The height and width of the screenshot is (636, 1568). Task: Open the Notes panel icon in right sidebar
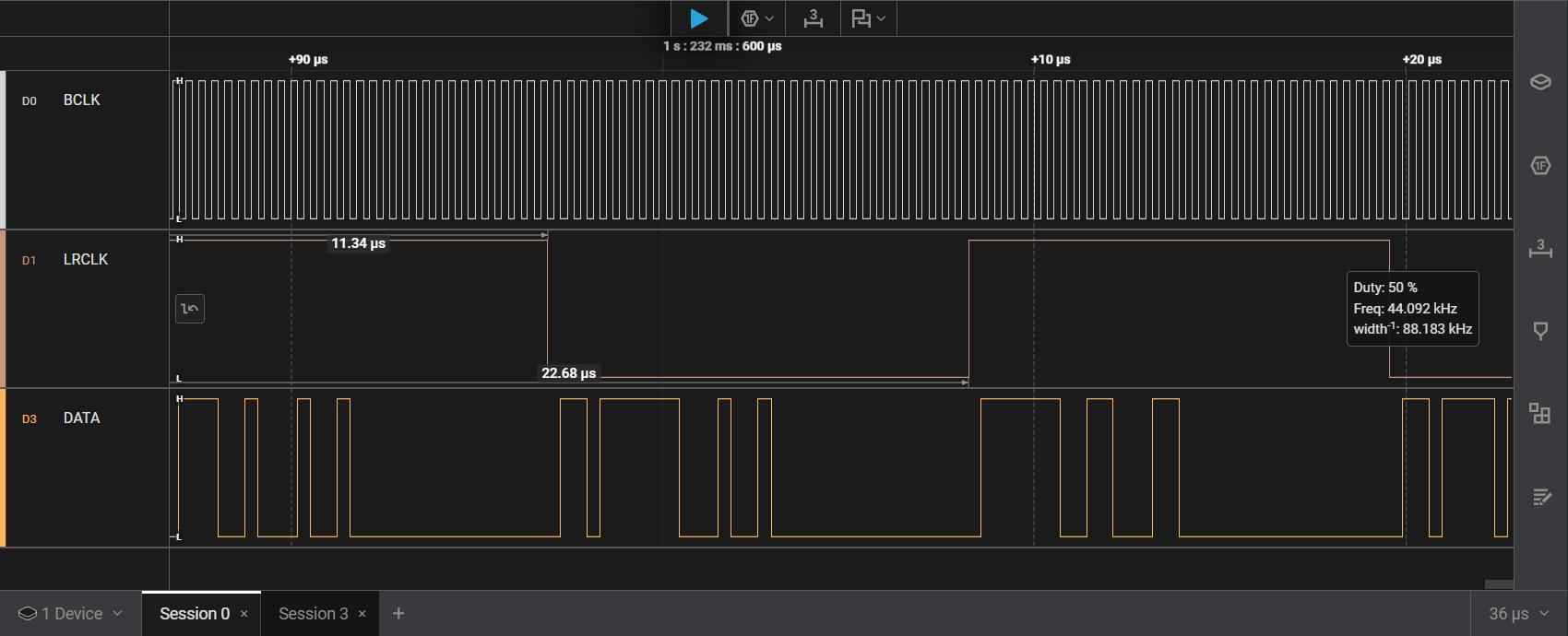1540,497
